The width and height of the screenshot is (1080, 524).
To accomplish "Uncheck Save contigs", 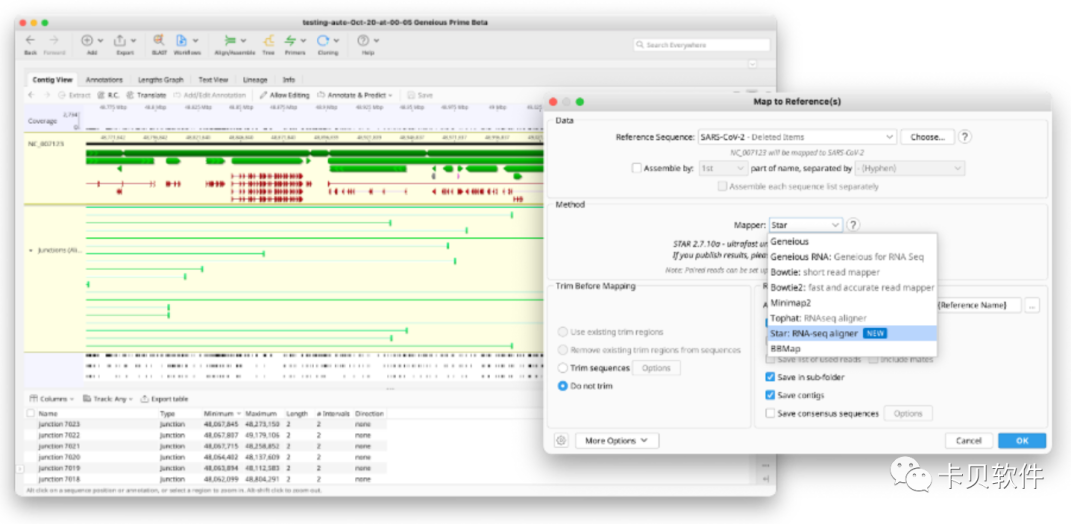I will 770,395.
